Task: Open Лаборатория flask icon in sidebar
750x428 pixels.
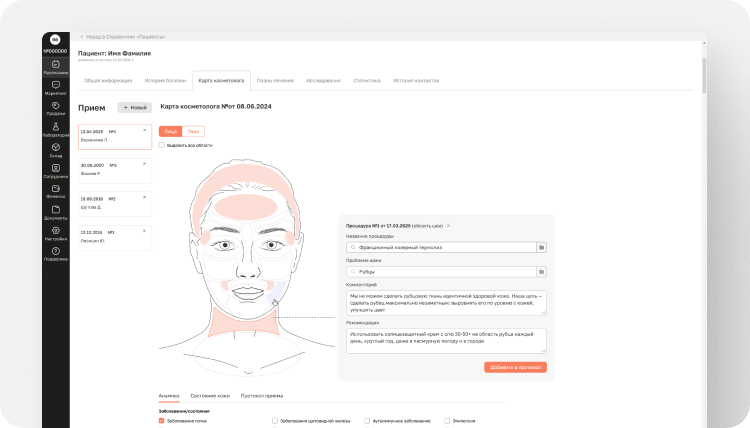Action: point(55,130)
